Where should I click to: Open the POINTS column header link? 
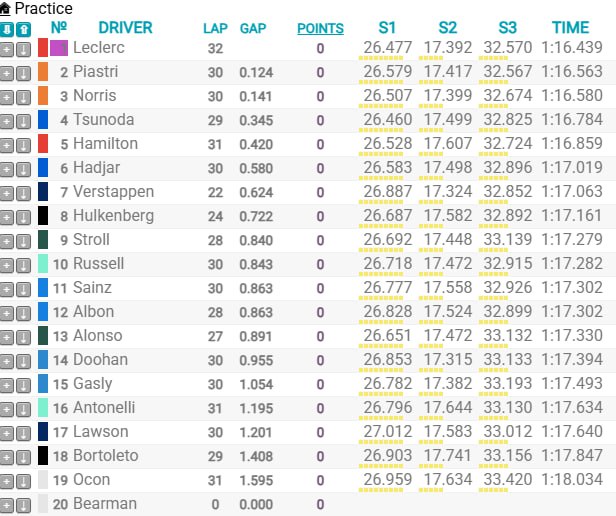[320, 28]
